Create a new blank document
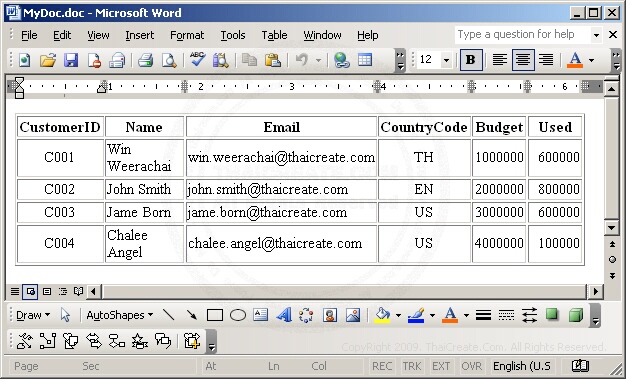The image size is (626, 379). 24,60
